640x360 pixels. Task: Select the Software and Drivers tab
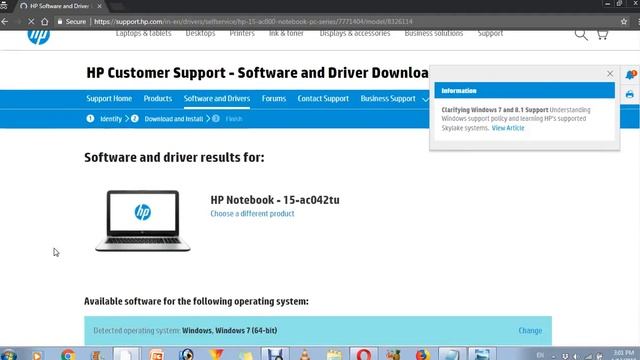(x=217, y=99)
